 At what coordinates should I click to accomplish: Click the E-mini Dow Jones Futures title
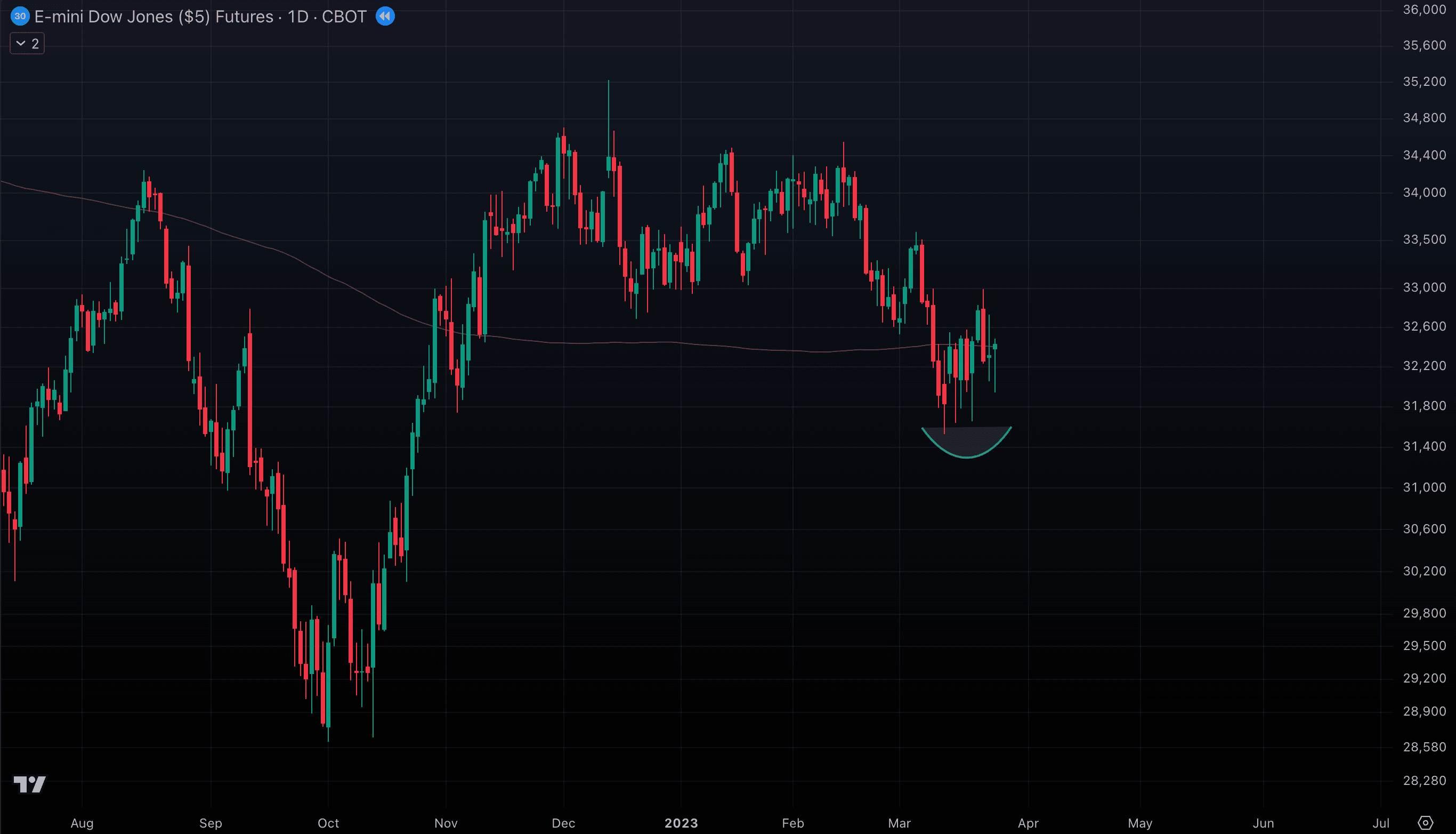[x=153, y=17]
